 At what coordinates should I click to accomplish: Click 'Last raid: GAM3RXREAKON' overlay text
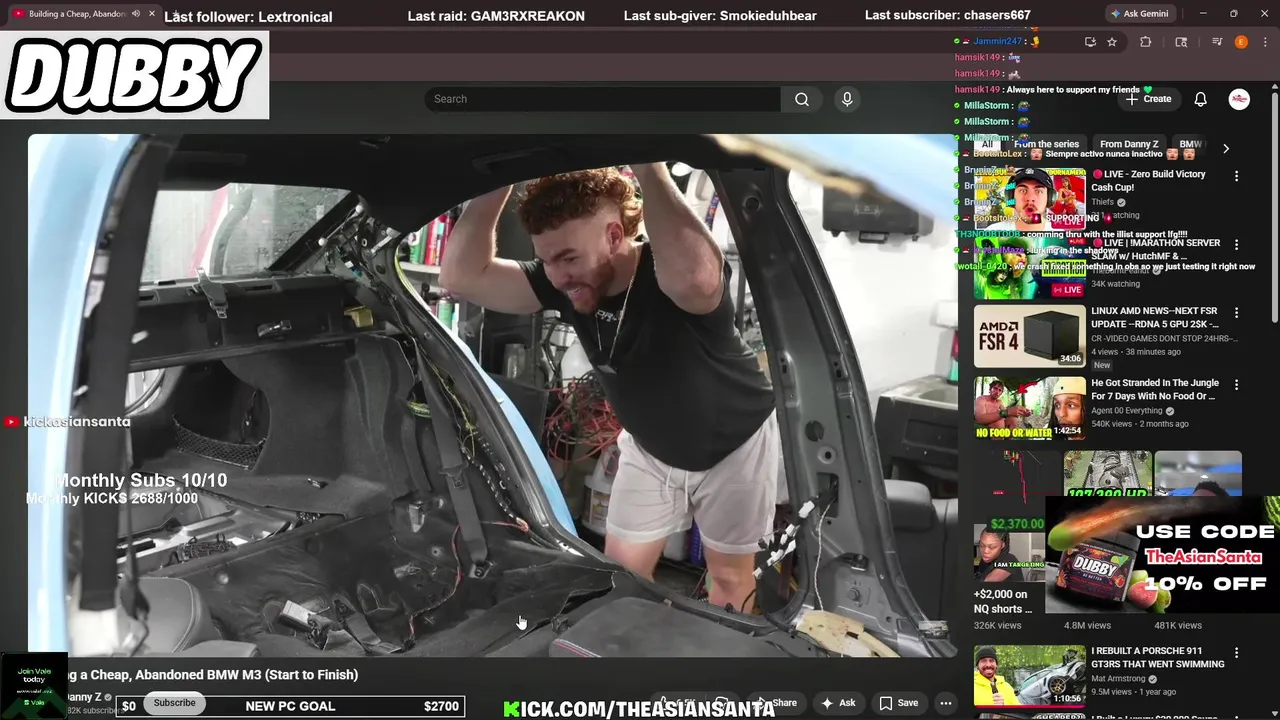pyautogui.click(x=496, y=16)
